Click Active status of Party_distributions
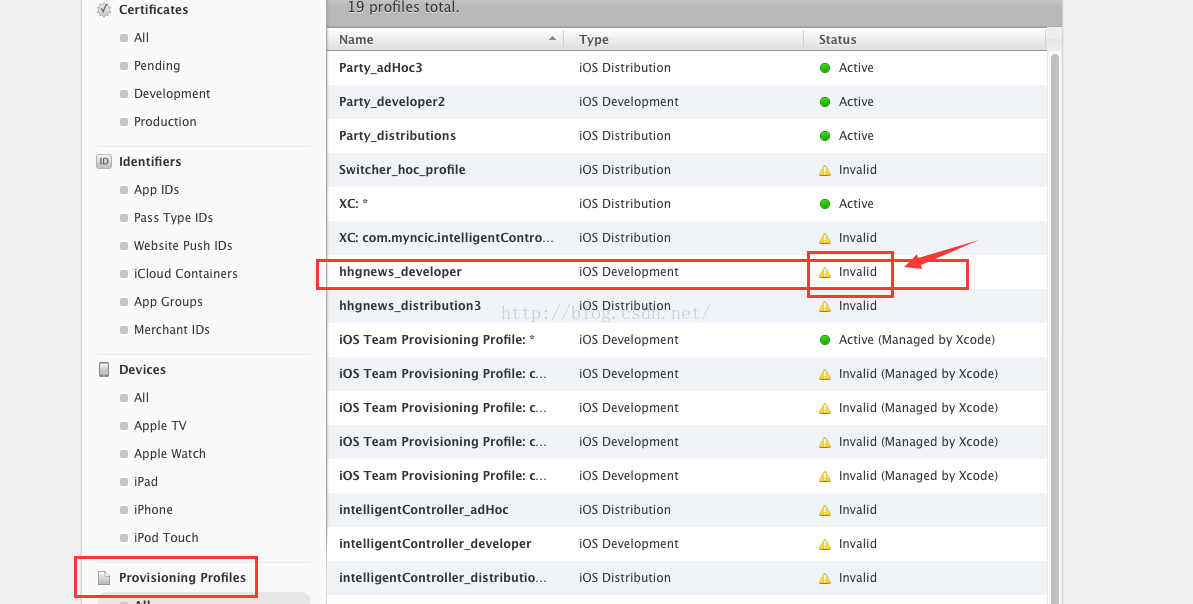1193x604 pixels. (x=856, y=136)
